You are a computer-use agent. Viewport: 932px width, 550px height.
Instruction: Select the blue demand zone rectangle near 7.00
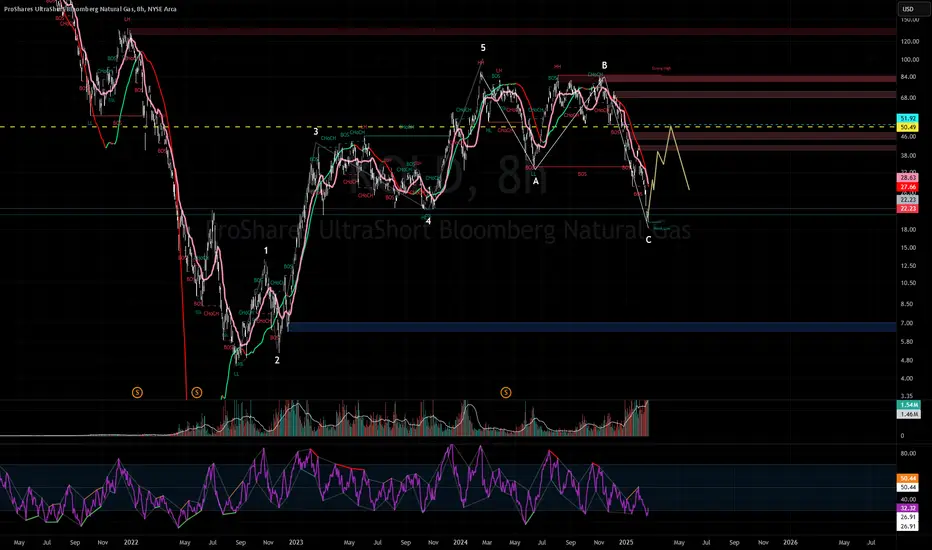592,327
